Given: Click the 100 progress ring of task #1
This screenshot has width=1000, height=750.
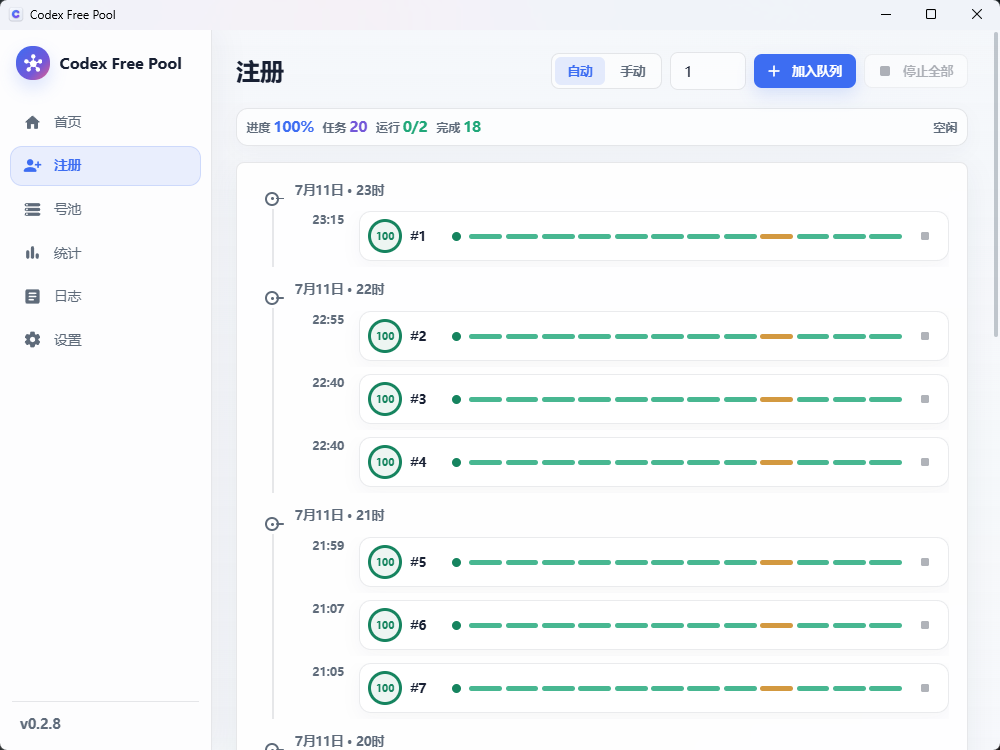Looking at the screenshot, I should click(x=385, y=236).
